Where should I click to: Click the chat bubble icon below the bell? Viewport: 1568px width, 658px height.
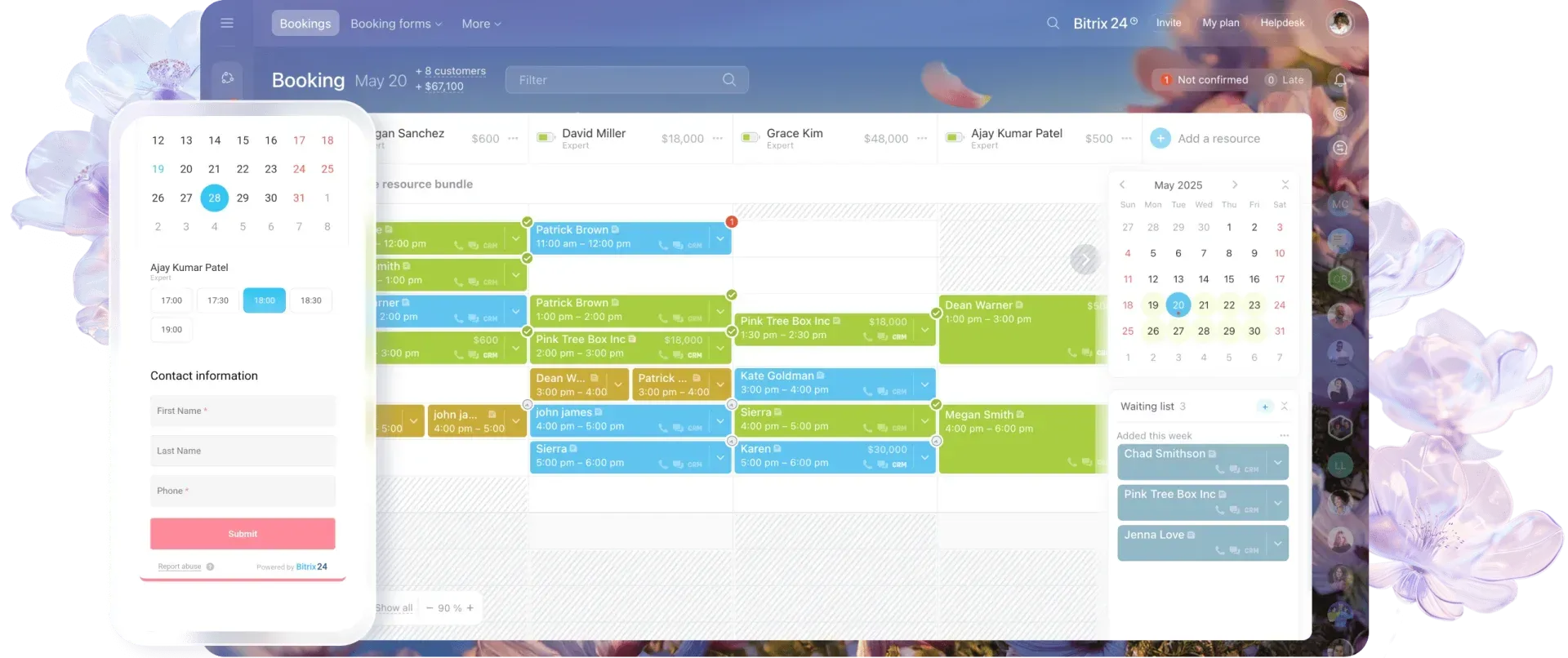coord(1340,148)
